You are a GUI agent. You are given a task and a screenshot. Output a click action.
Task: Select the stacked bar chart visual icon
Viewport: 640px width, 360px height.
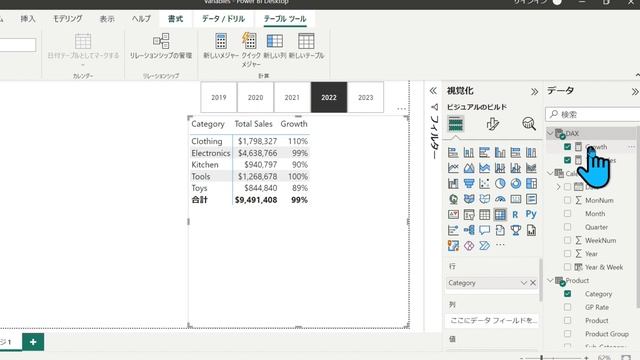453,153
